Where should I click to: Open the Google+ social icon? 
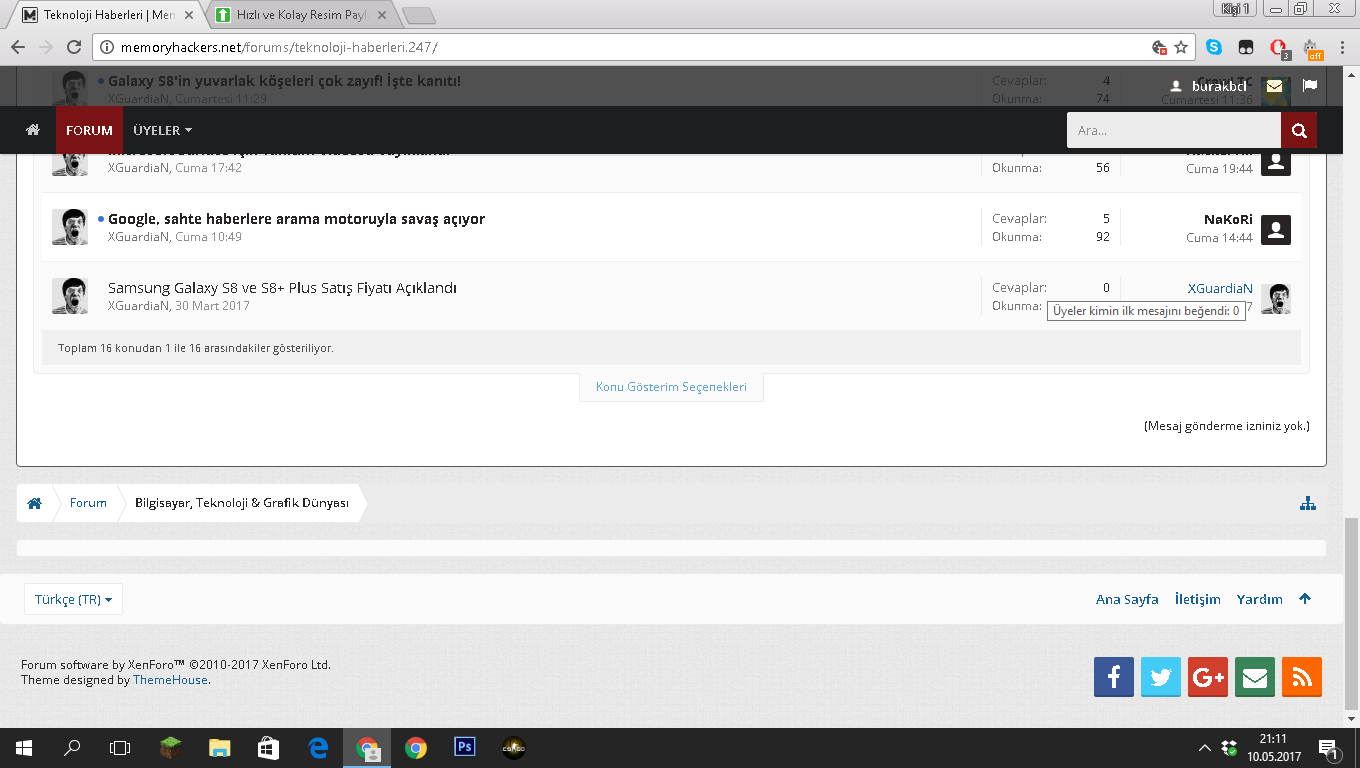pos(1208,677)
